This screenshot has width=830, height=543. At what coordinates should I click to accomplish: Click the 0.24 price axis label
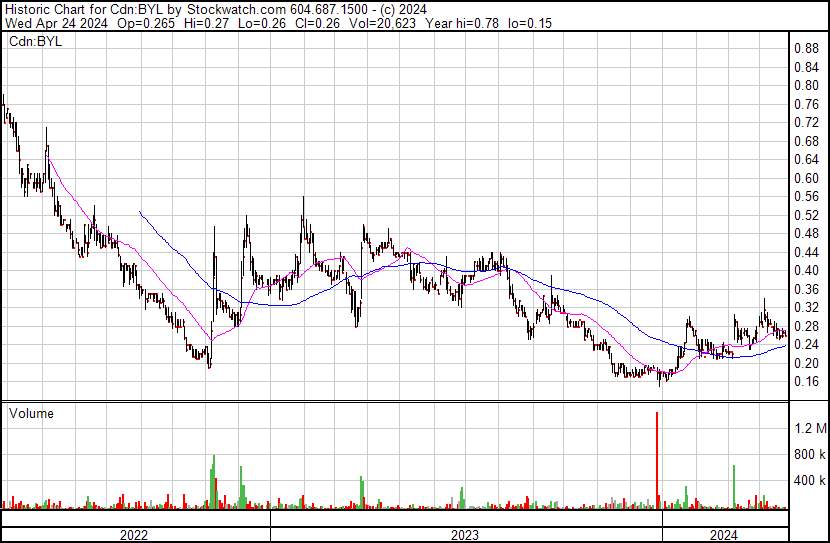805,345
